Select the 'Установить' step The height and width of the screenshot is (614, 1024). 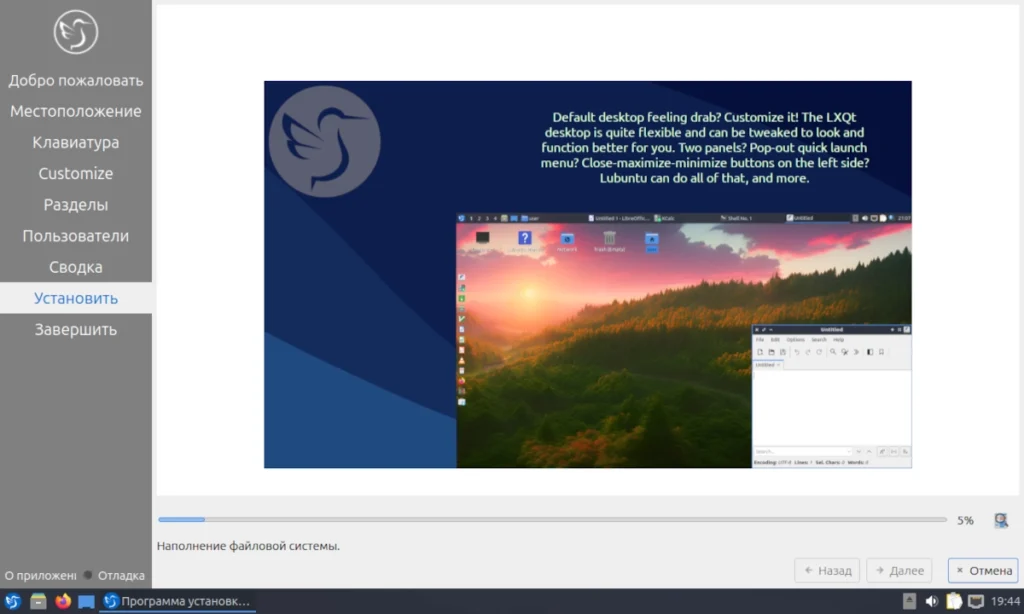[x=76, y=299]
